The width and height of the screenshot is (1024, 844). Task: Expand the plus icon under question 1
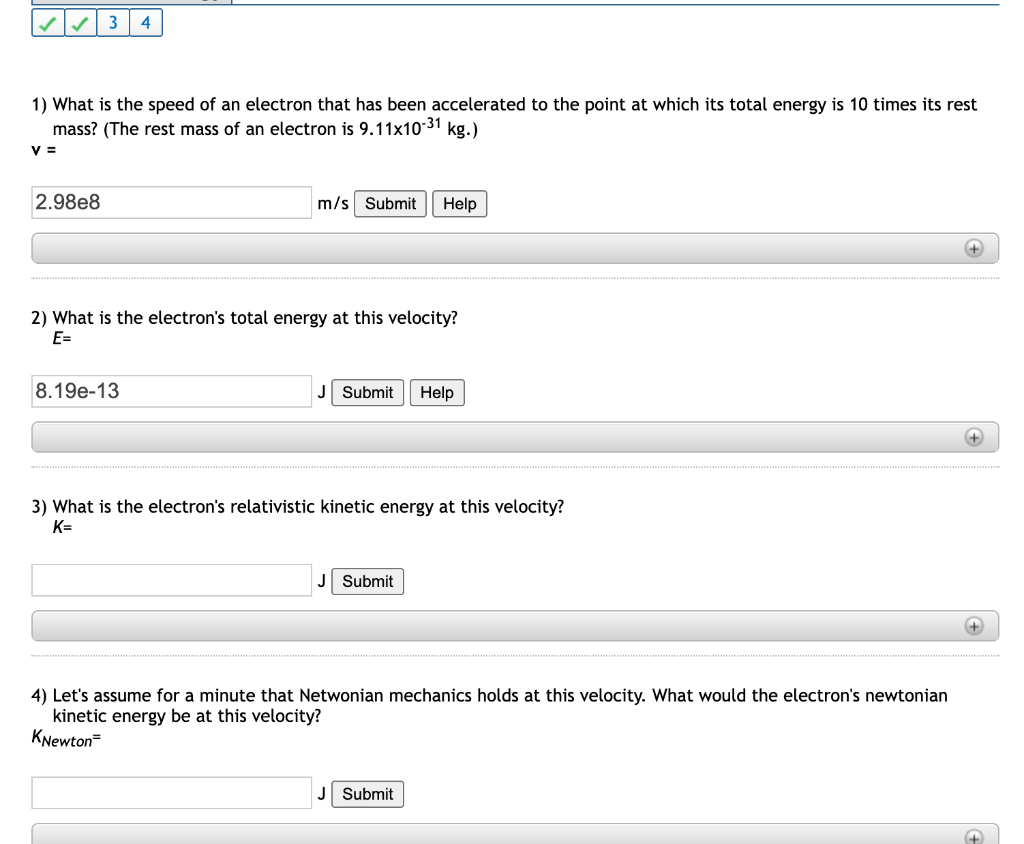pos(974,248)
